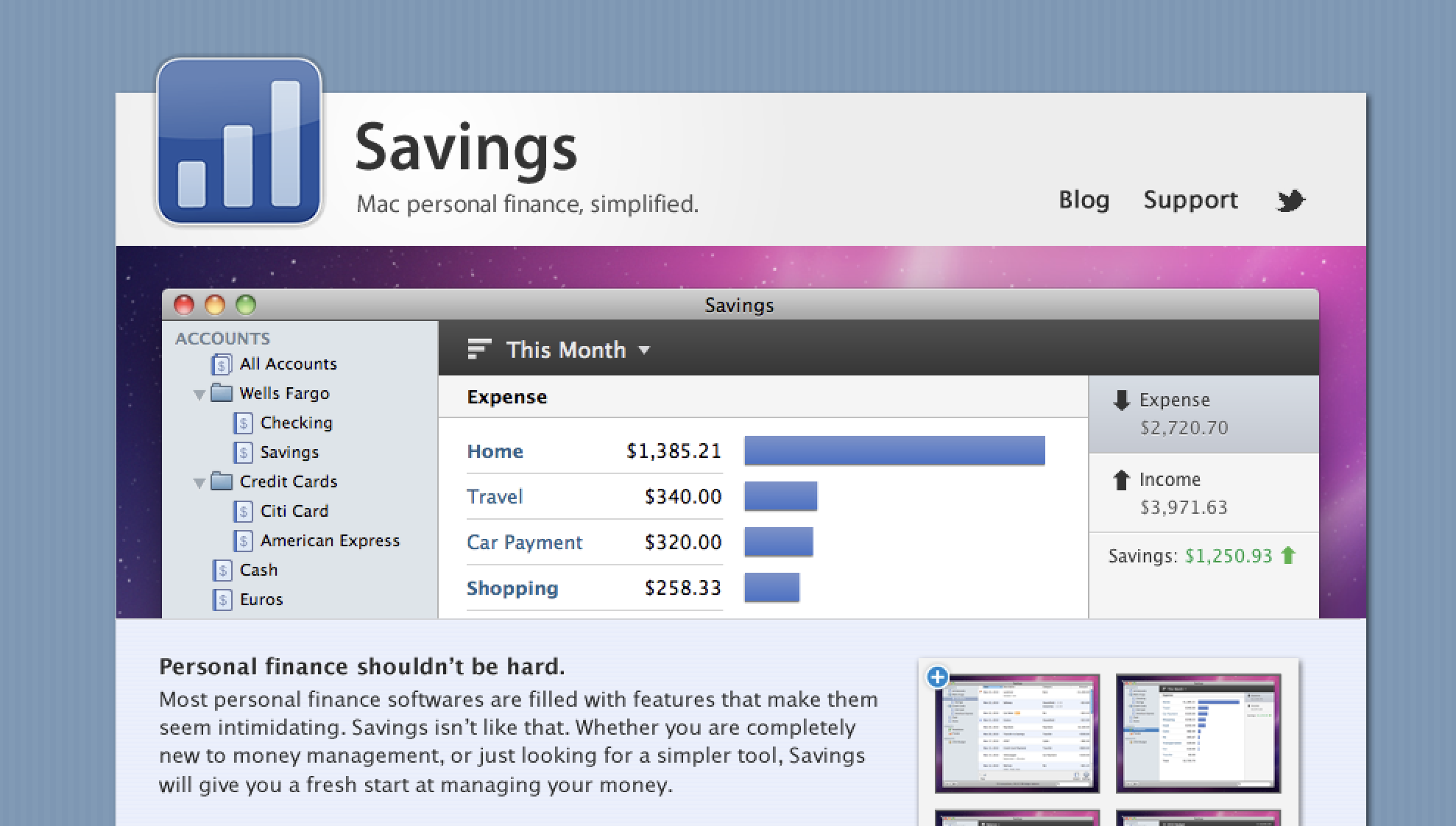The image size is (1456, 826).
Task: Click the $340.00 Travel amount
Action: (x=683, y=496)
